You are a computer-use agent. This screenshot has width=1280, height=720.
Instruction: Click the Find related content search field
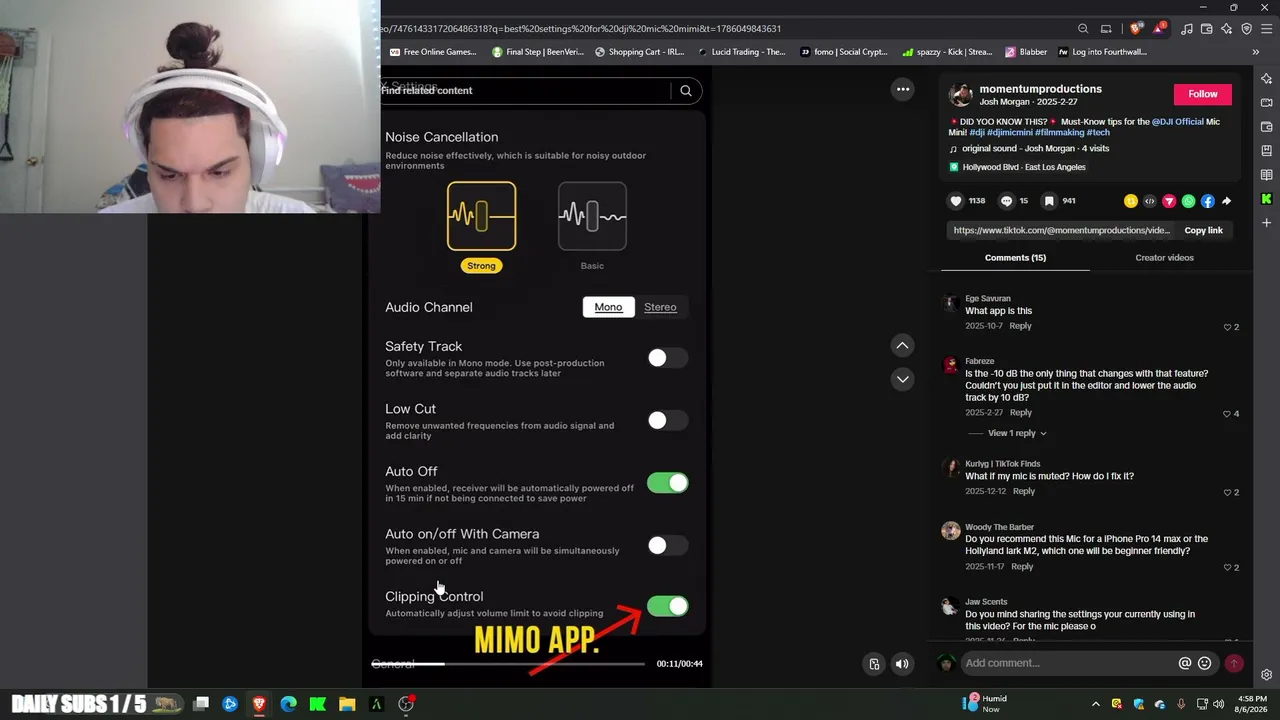[x=524, y=91]
